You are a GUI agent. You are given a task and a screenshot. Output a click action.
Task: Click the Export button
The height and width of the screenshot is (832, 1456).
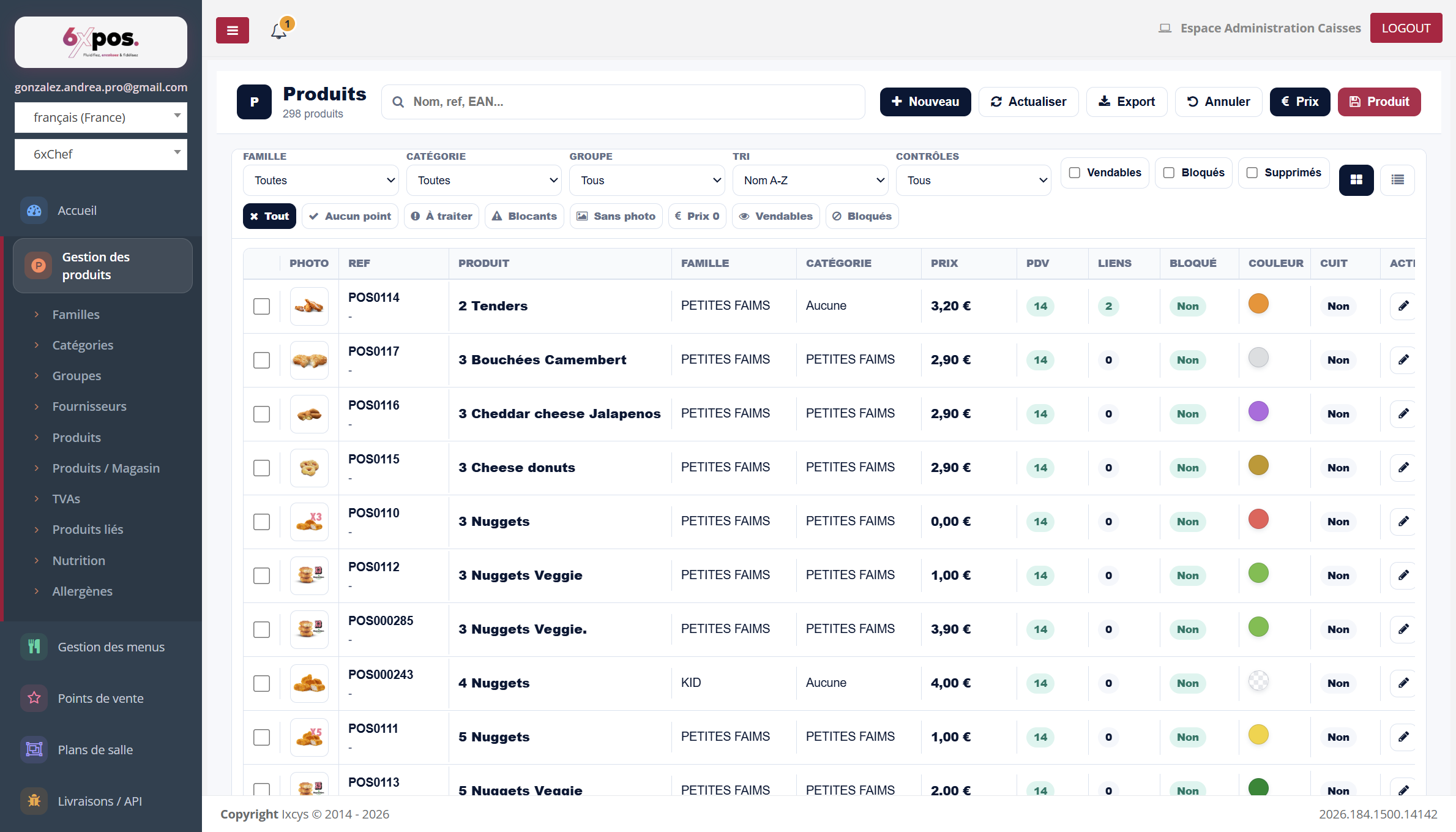pos(1127,102)
